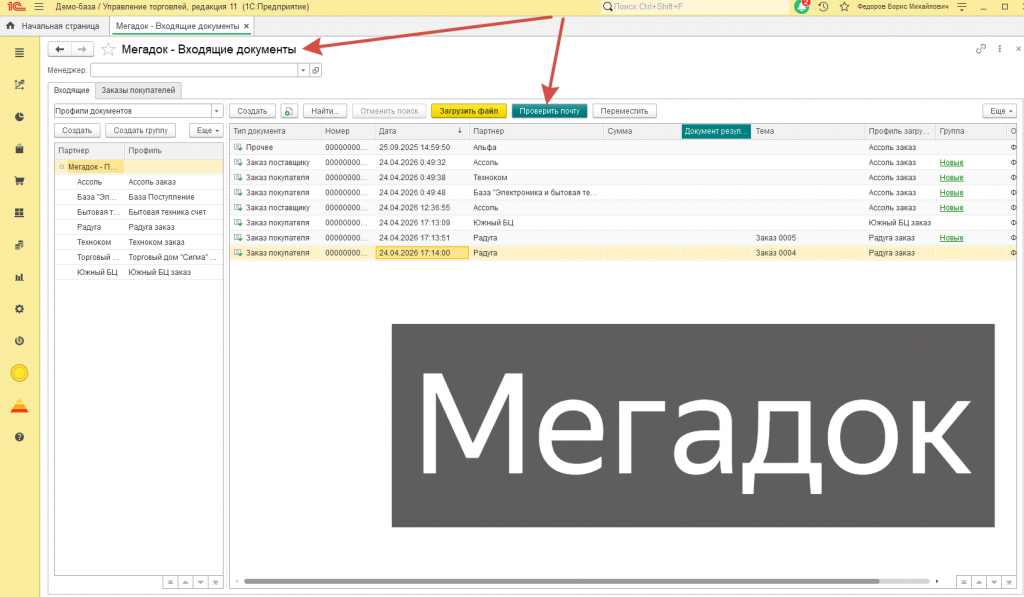The width and height of the screenshot is (1024, 597).
Task: Click the horizontal scrollbar under documents table
Action: pos(562,581)
